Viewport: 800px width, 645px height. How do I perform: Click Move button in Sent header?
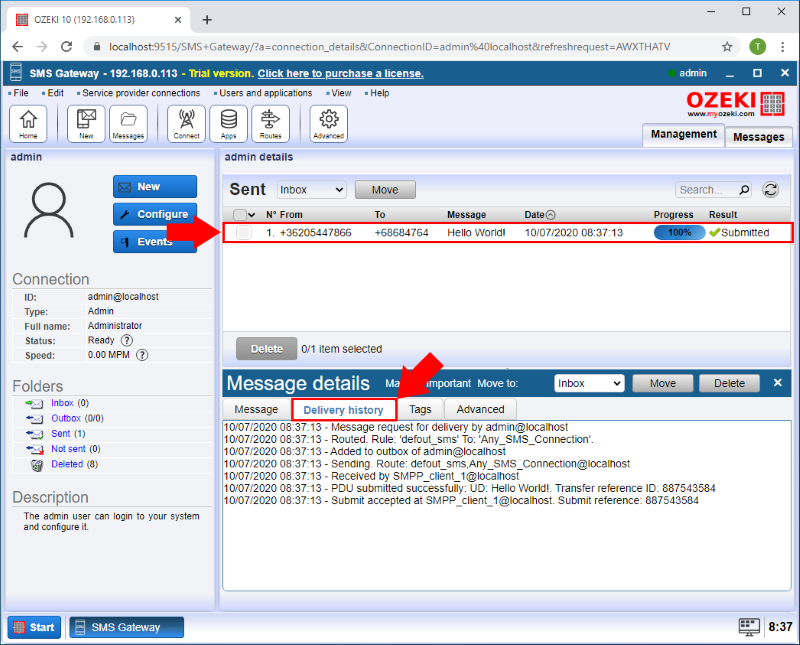385,190
